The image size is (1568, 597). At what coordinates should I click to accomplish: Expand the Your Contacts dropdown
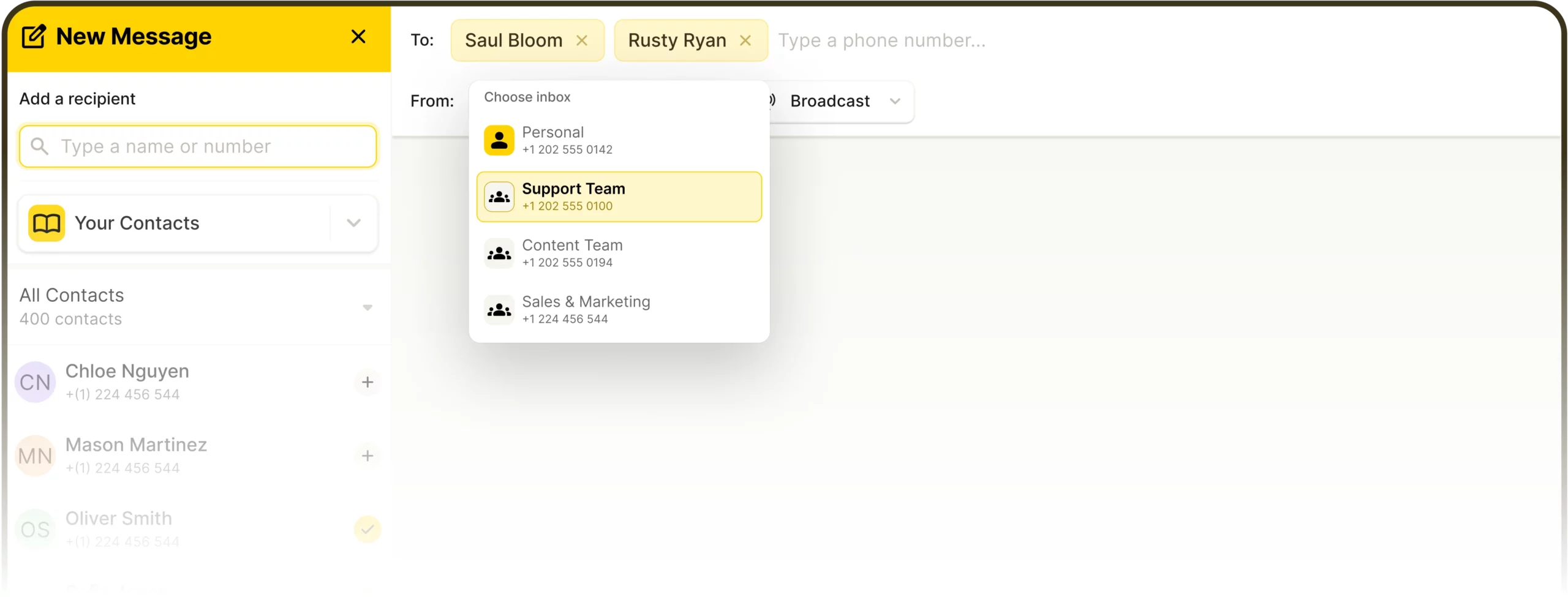[x=353, y=223]
